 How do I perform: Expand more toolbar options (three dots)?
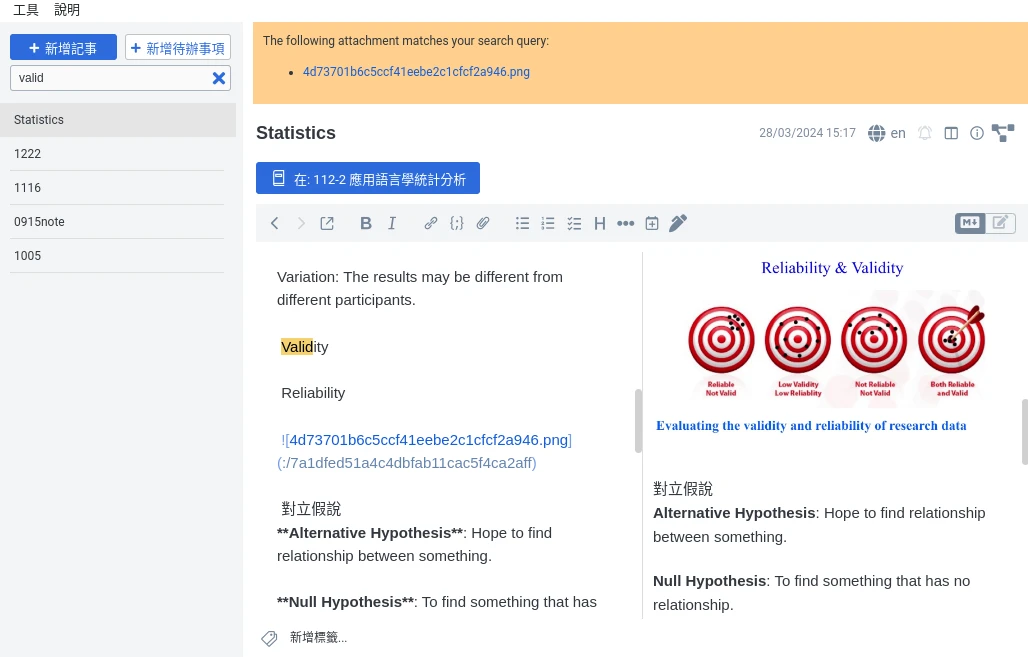626,223
